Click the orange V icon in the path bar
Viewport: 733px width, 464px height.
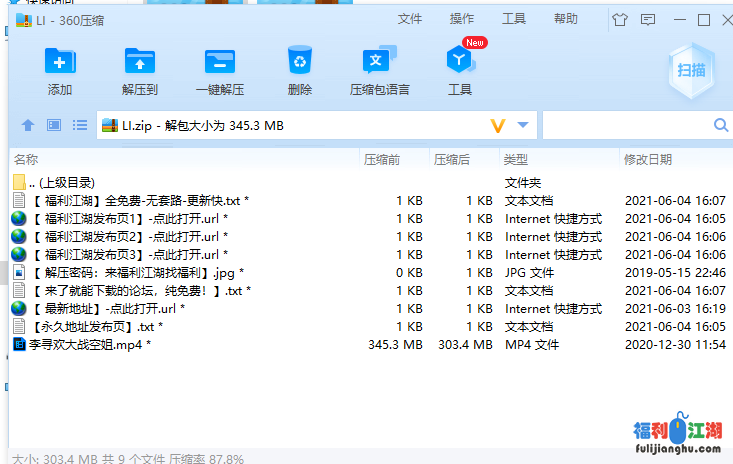tap(498, 126)
